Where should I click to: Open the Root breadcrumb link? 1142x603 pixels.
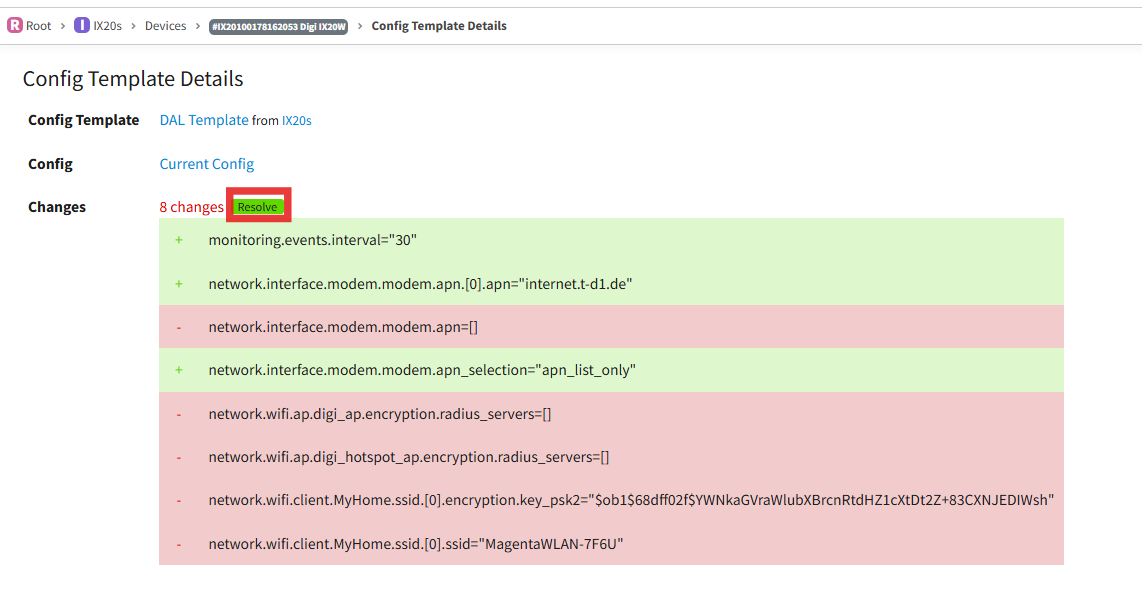(x=39, y=25)
